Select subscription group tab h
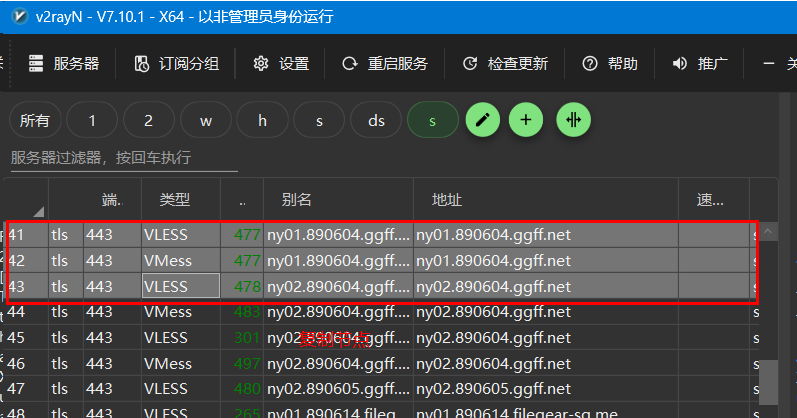The image size is (797, 418). coord(262,121)
